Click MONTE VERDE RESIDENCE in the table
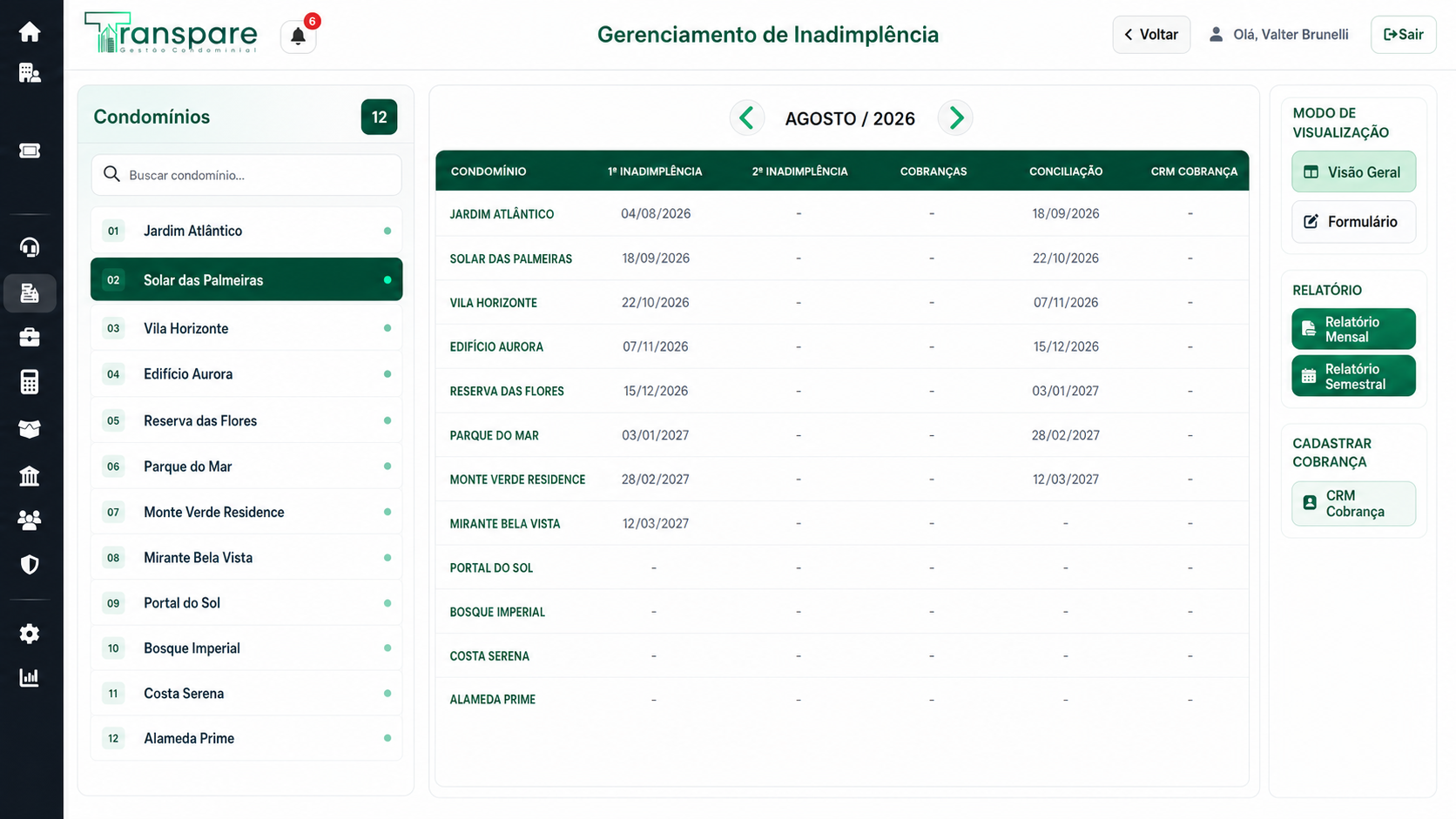The height and width of the screenshot is (819, 1456). (x=517, y=480)
